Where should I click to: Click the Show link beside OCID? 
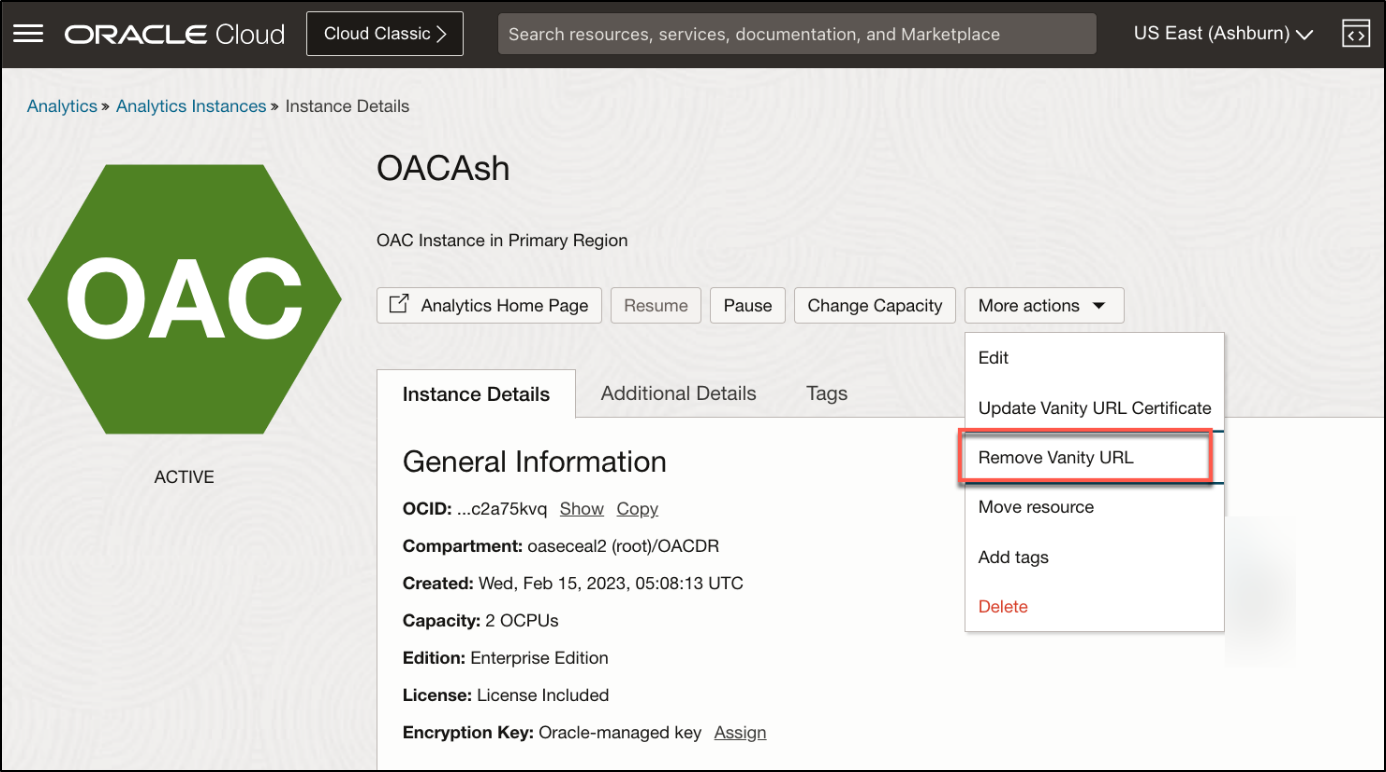581,509
